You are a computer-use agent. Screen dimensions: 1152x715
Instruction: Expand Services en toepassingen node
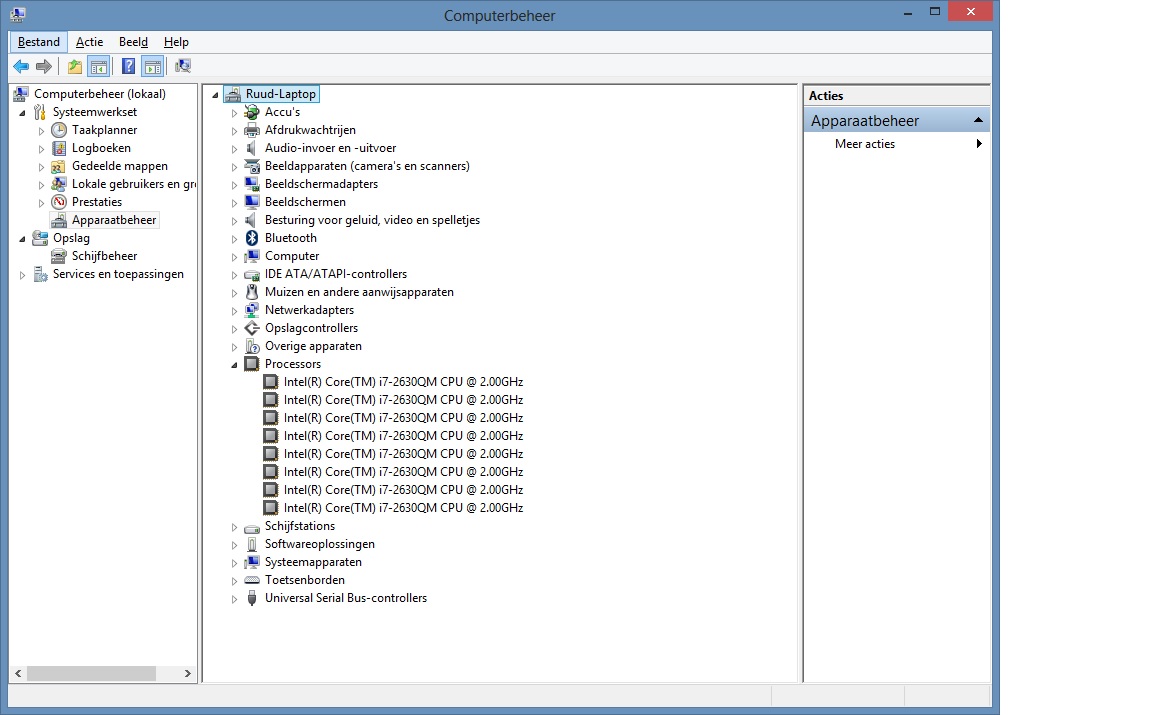coord(22,275)
